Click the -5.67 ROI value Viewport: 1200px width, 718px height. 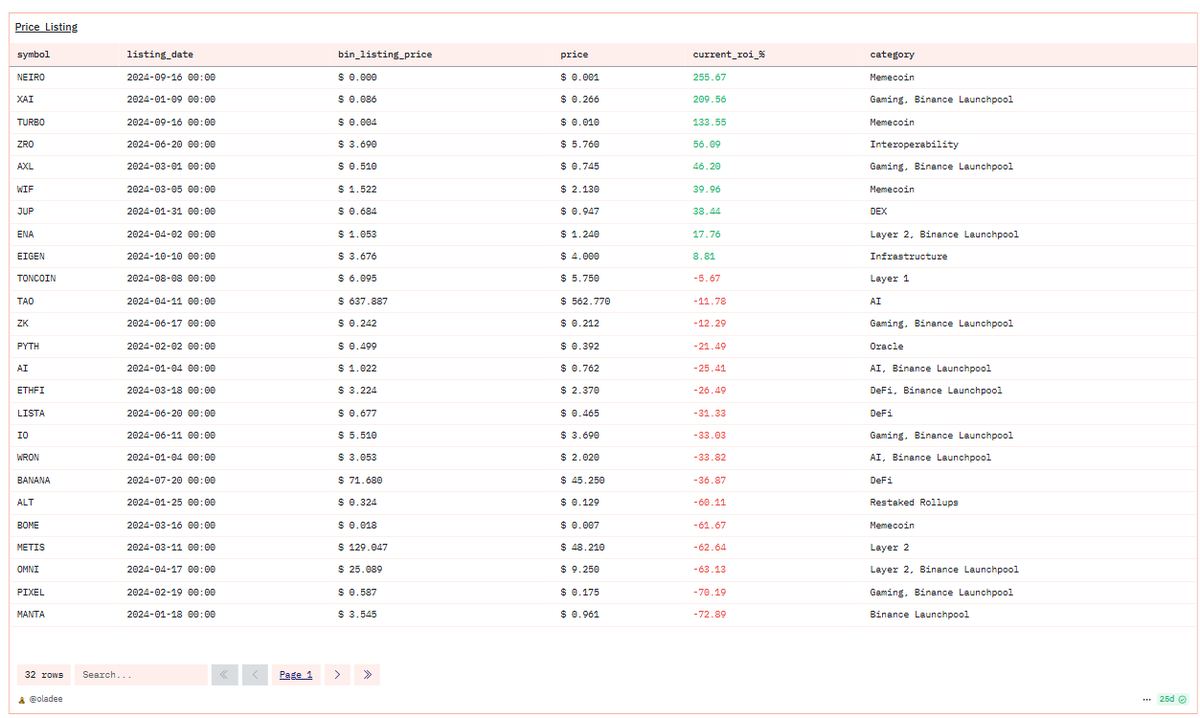coord(707,279)
